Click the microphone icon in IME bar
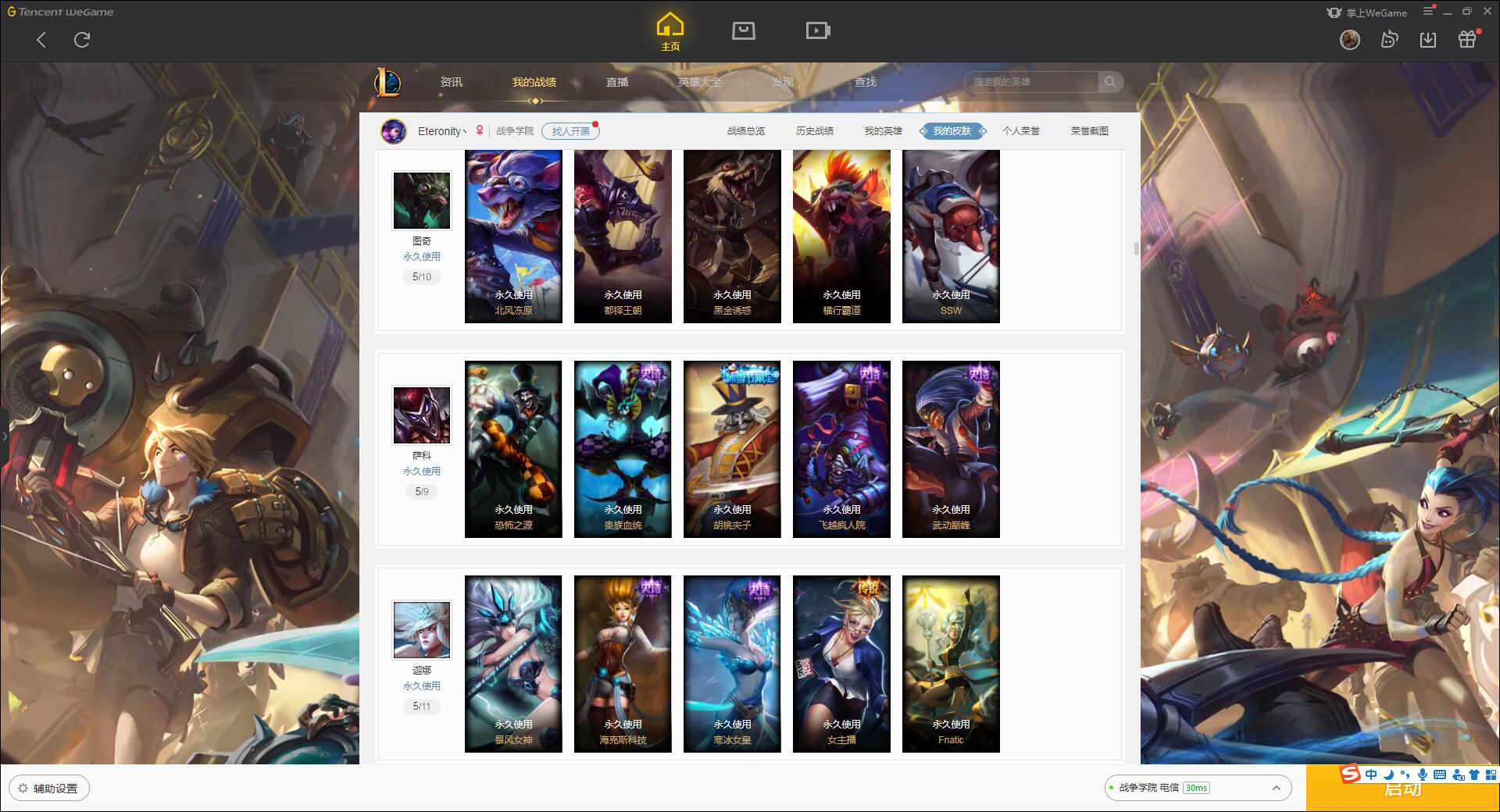The image size is (1500, 812). (x=1423, y=775)
